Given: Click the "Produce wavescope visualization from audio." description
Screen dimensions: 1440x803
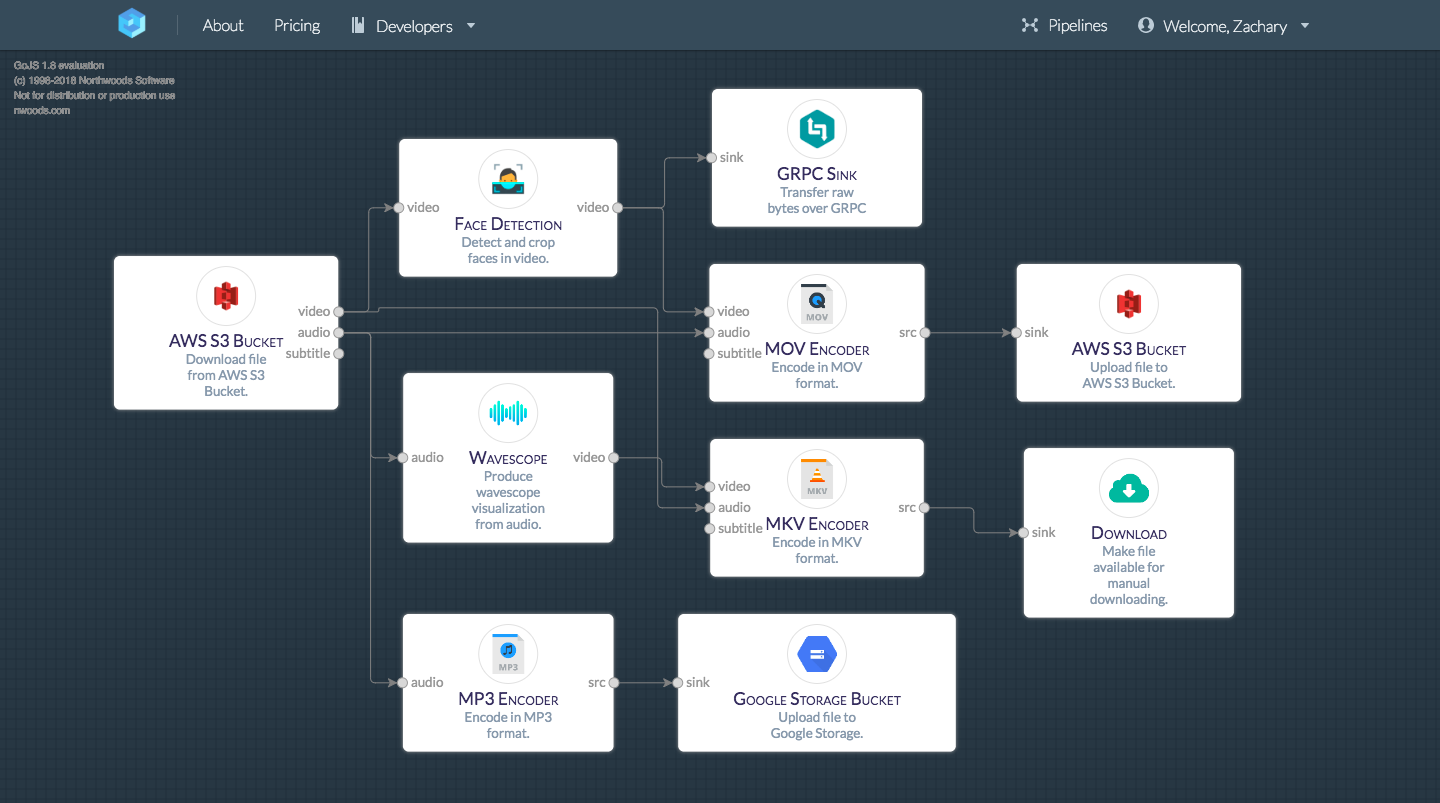Looking at the screenshot, I should click(x=508, y=500).
